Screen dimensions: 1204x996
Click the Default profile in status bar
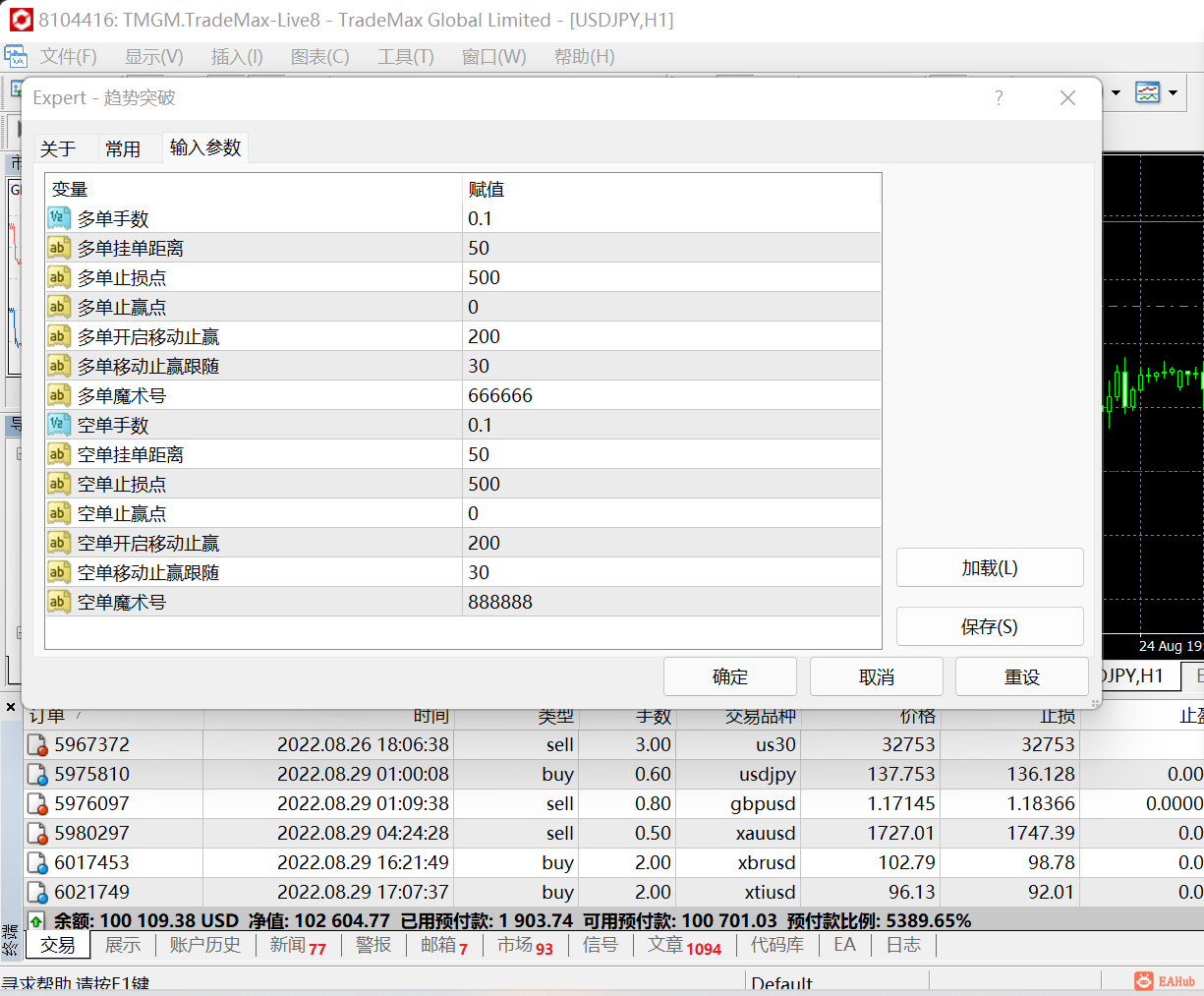781,983
